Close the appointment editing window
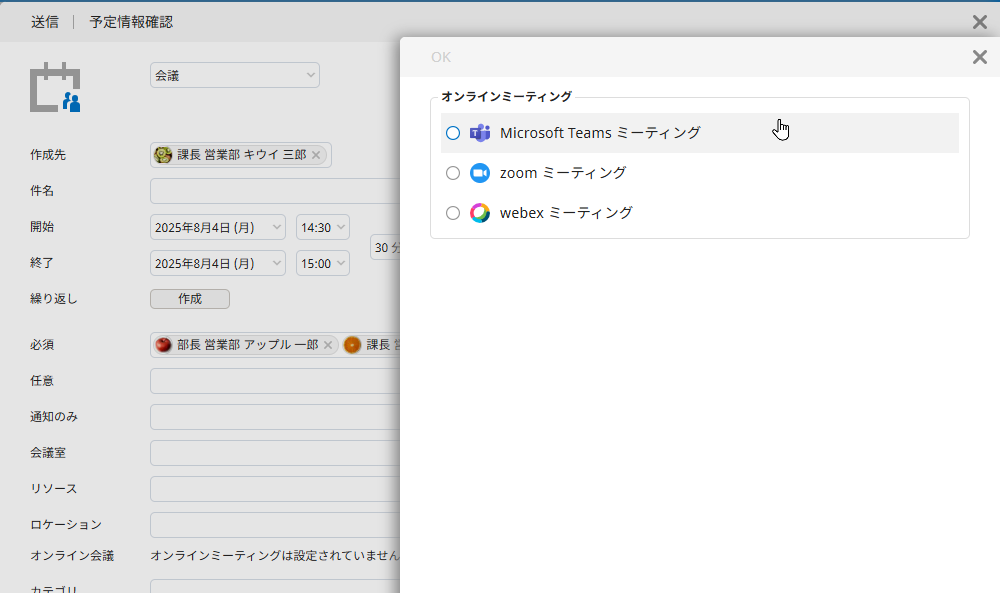Image resolution: width=1000 pixels, height=593 pixels. (980, 22)
